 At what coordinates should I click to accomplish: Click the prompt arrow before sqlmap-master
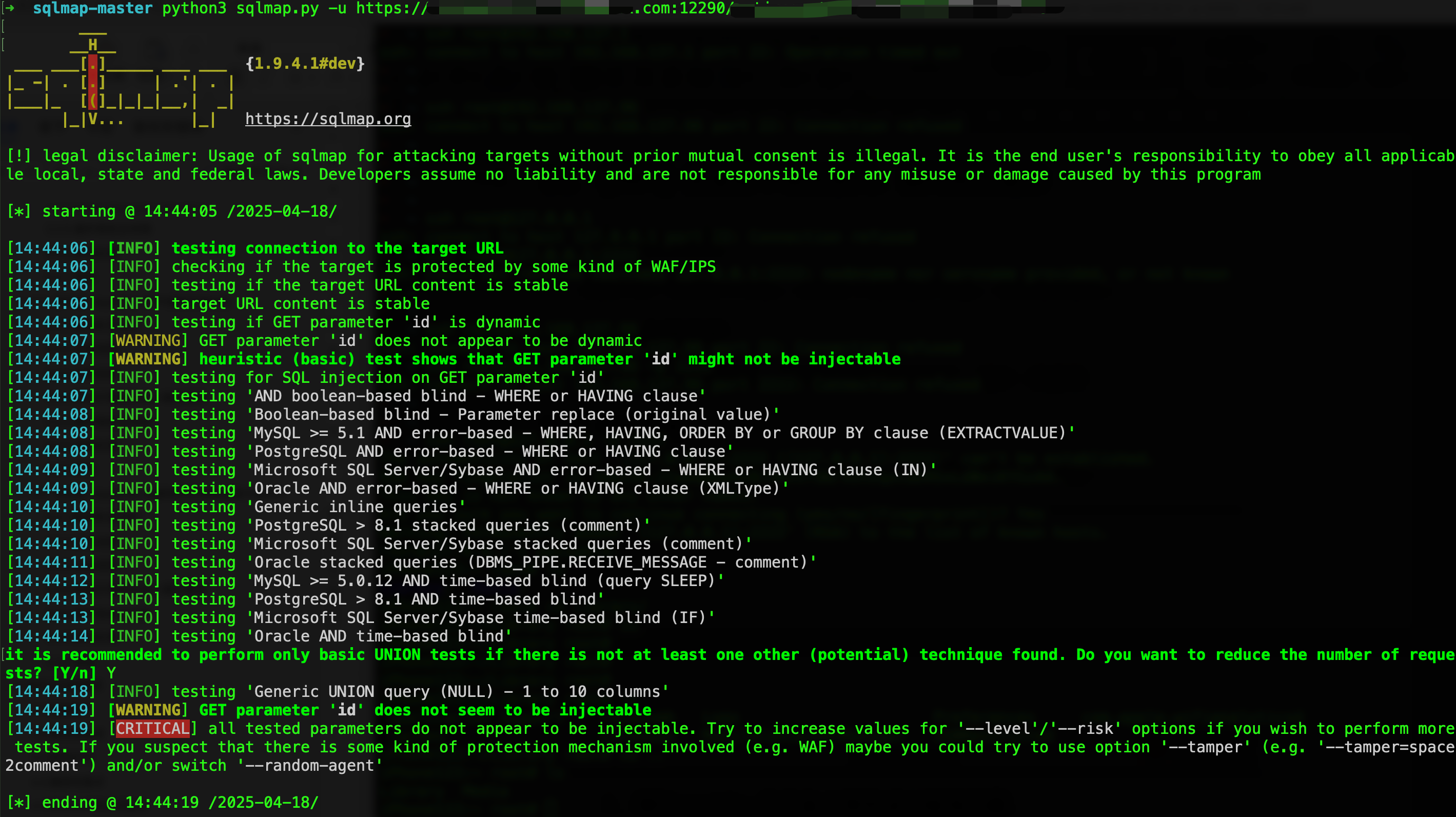click(x=10, y=8)
